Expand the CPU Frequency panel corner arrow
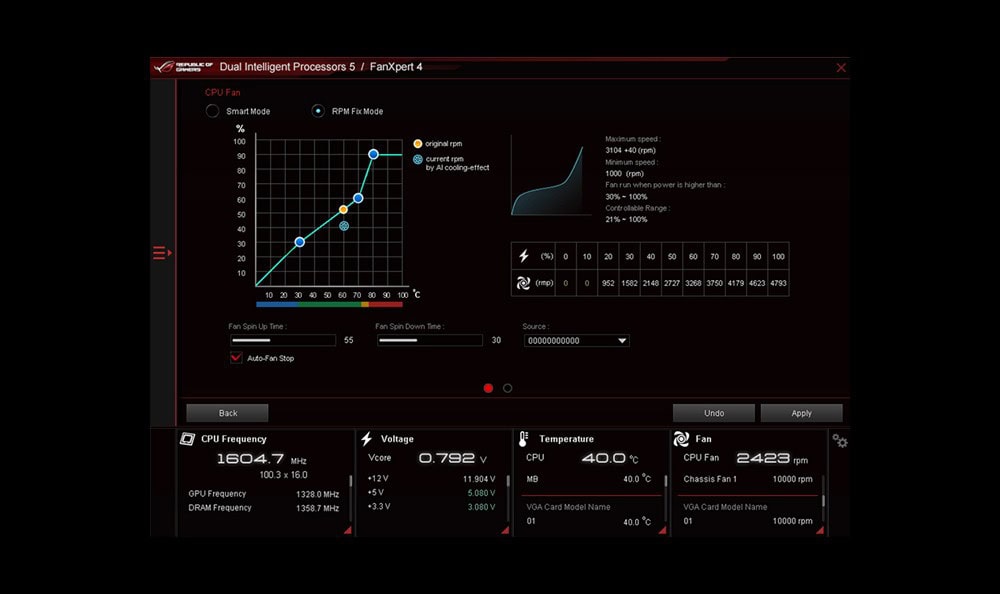The height and width of the screenshot is (594, 1000). pos(348,530)
